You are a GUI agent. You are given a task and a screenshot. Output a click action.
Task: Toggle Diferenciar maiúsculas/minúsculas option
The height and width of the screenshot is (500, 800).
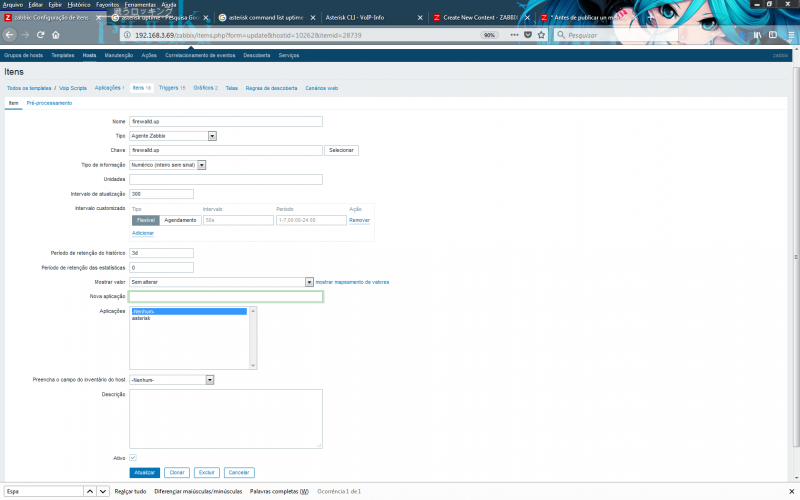[x=198, y=491]
